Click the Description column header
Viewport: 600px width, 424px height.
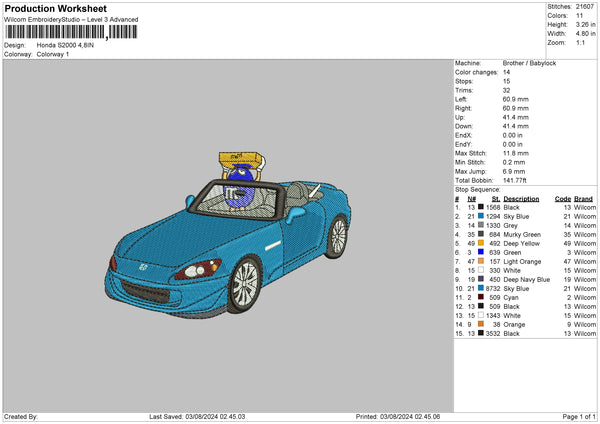pos(520,198)
